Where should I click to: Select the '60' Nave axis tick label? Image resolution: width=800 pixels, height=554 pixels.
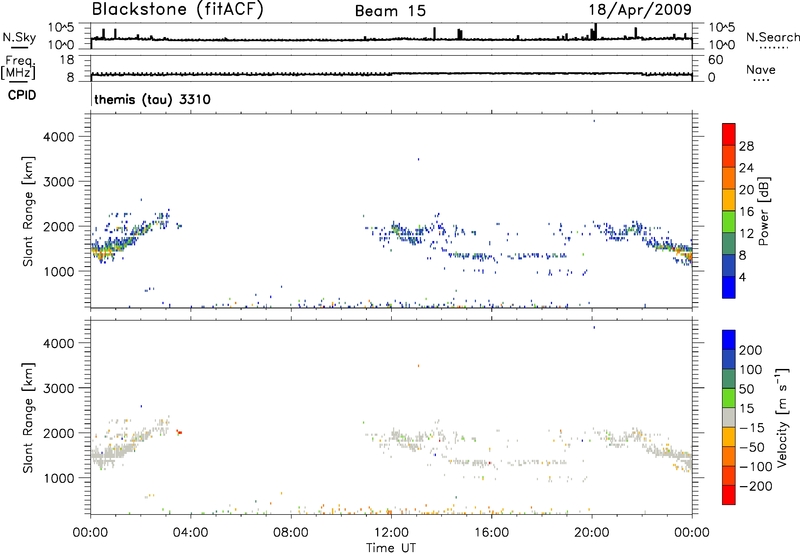716,60
